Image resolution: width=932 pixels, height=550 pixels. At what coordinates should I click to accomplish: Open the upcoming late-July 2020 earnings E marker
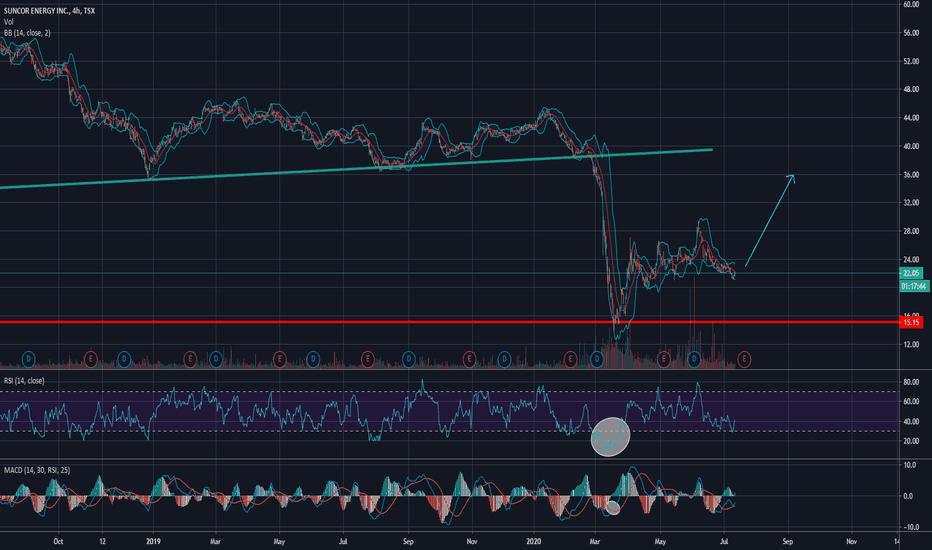(x=744, y=359)
